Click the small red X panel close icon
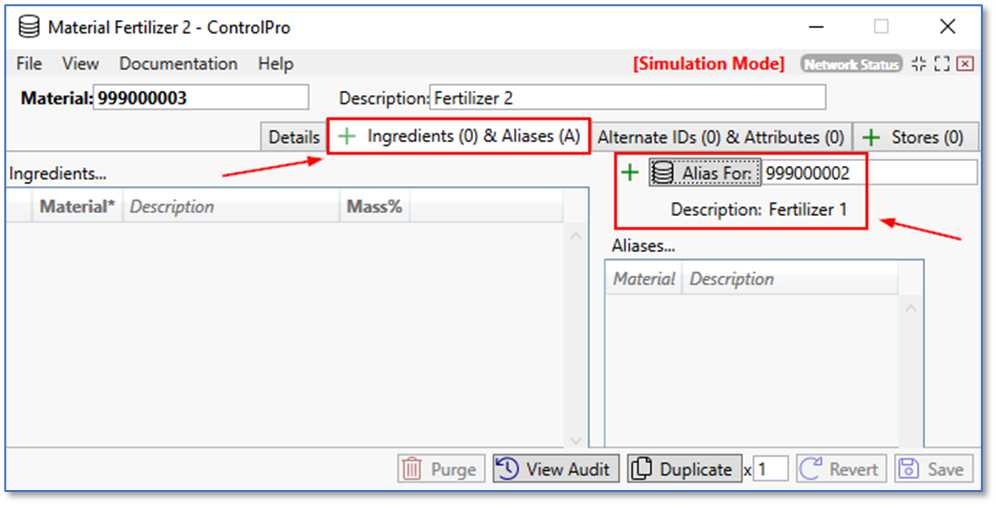 [965, 64]
